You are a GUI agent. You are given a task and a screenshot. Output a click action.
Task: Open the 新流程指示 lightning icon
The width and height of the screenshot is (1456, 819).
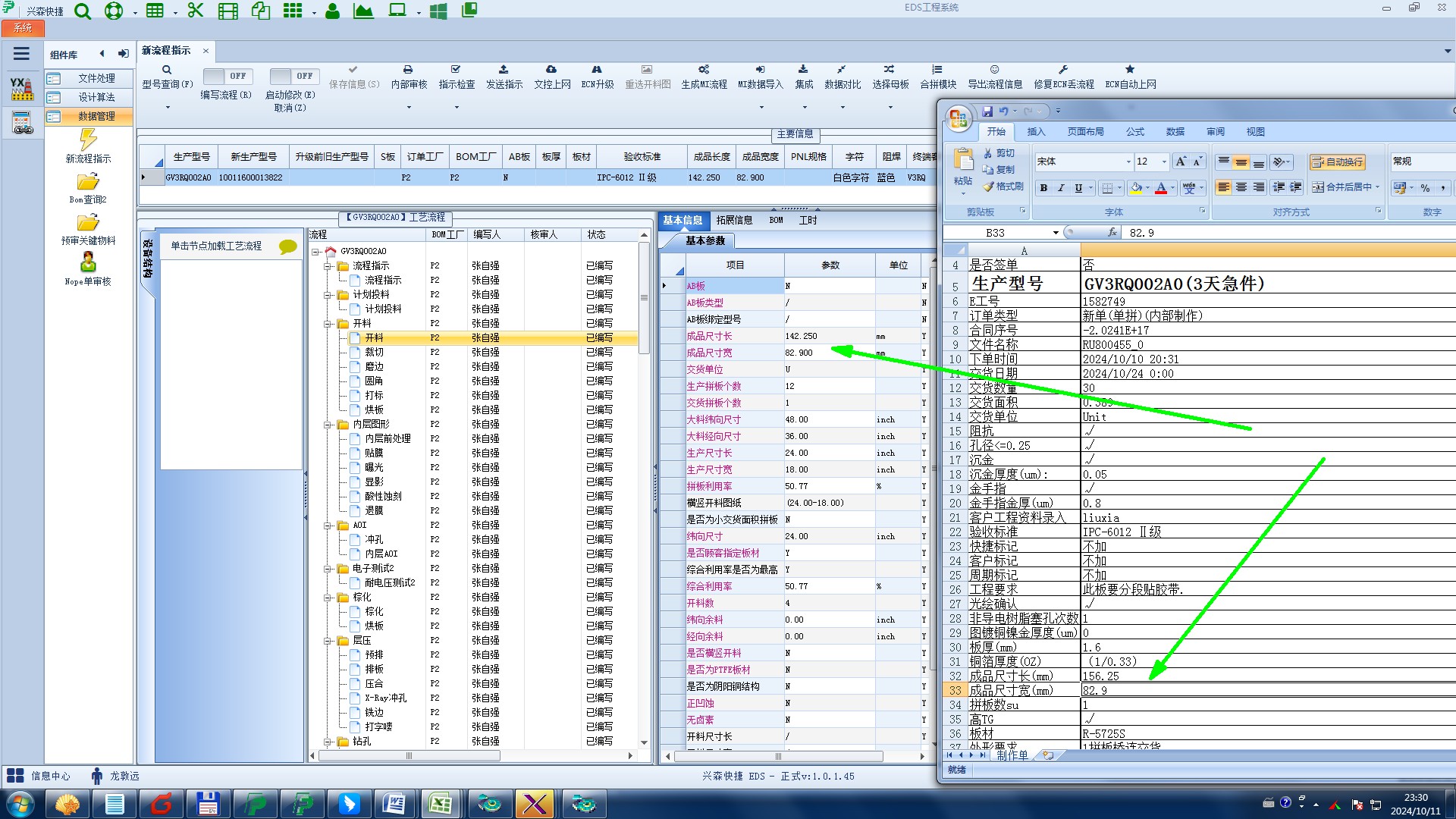pos(88,140)
